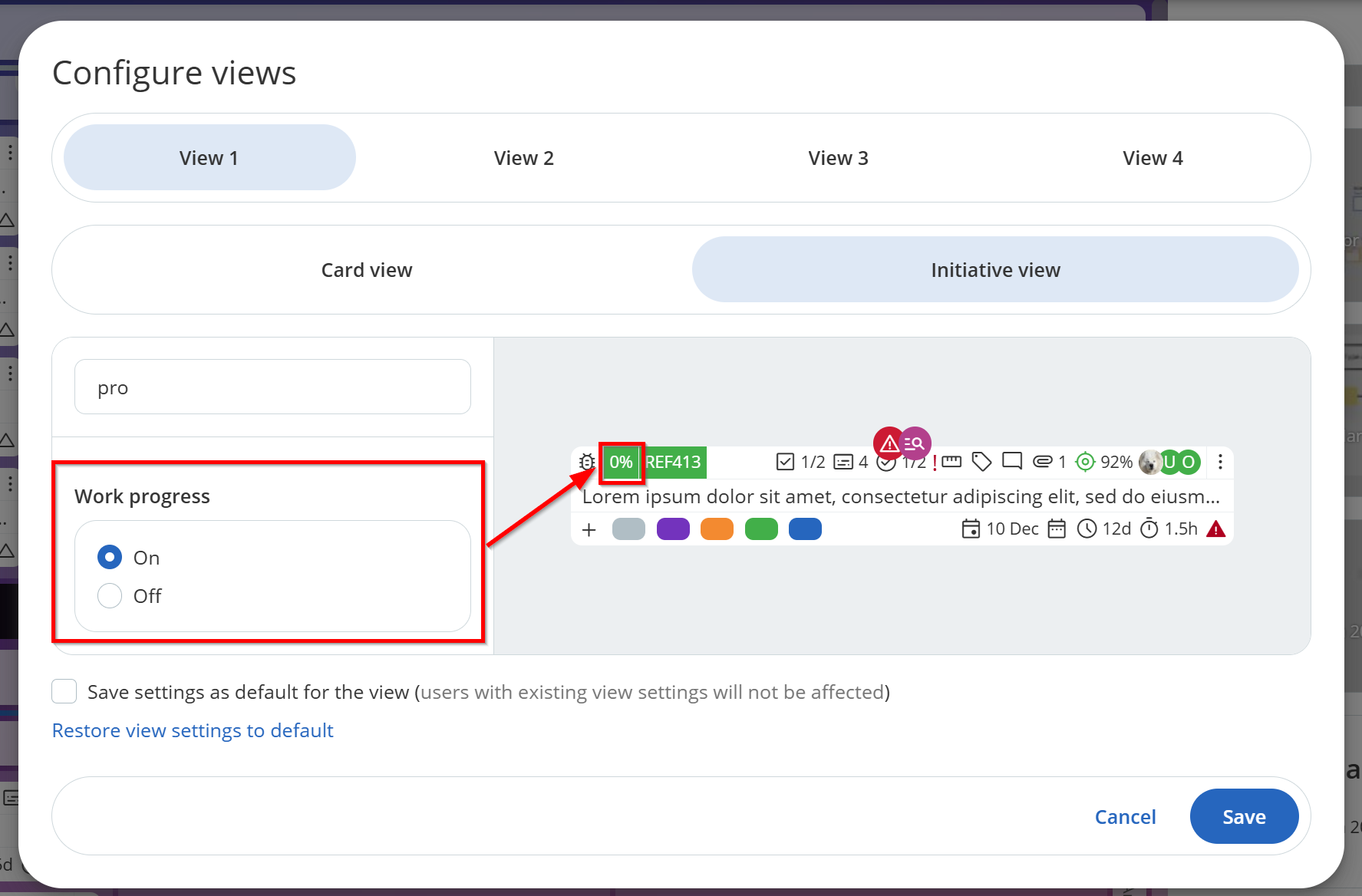Turn Work progress Off
This screenshot has width=1362, height=896.
(x=110, y=596)
